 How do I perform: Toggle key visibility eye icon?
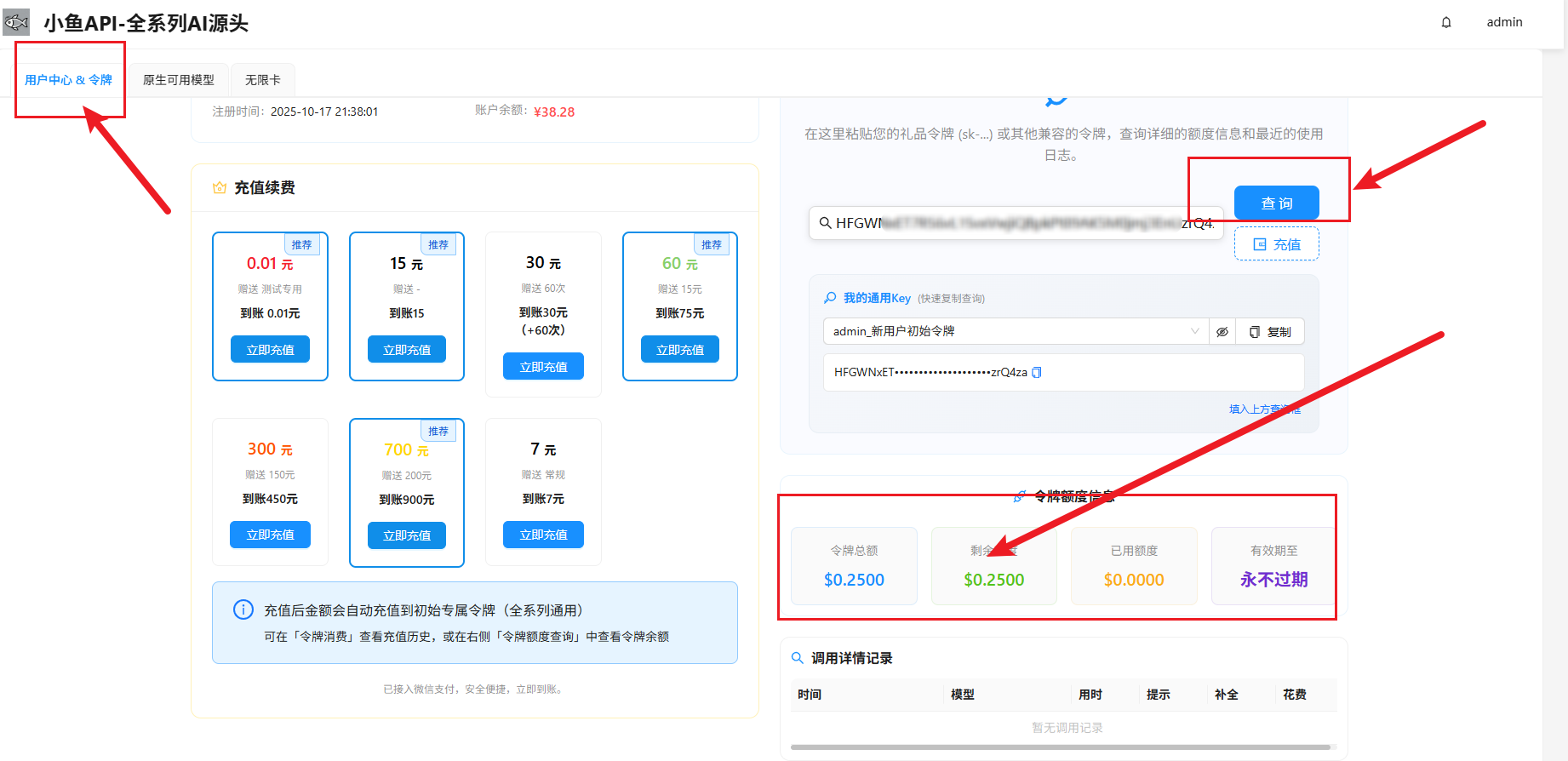click(x=1222, y=332)
